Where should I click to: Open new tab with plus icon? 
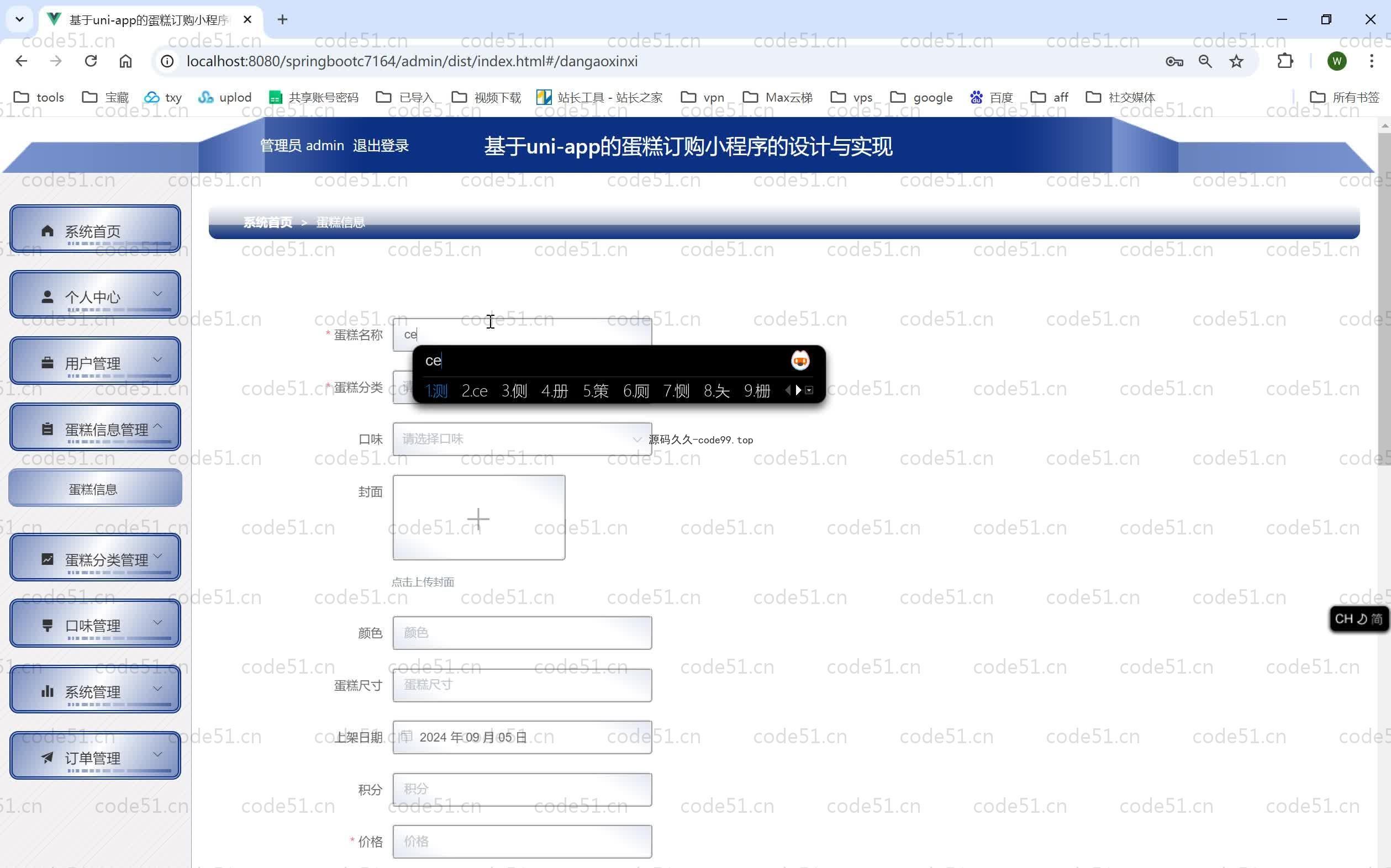point(282,19)
